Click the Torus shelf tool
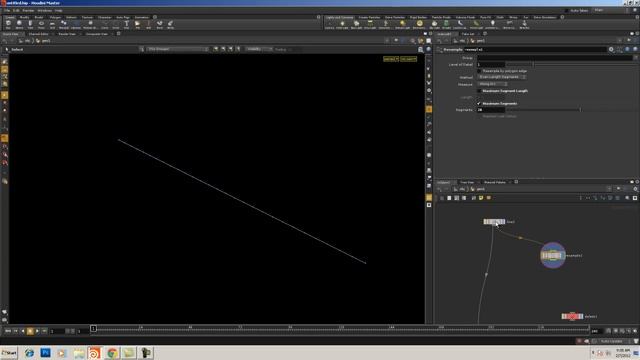 click(x=41, y=24)
